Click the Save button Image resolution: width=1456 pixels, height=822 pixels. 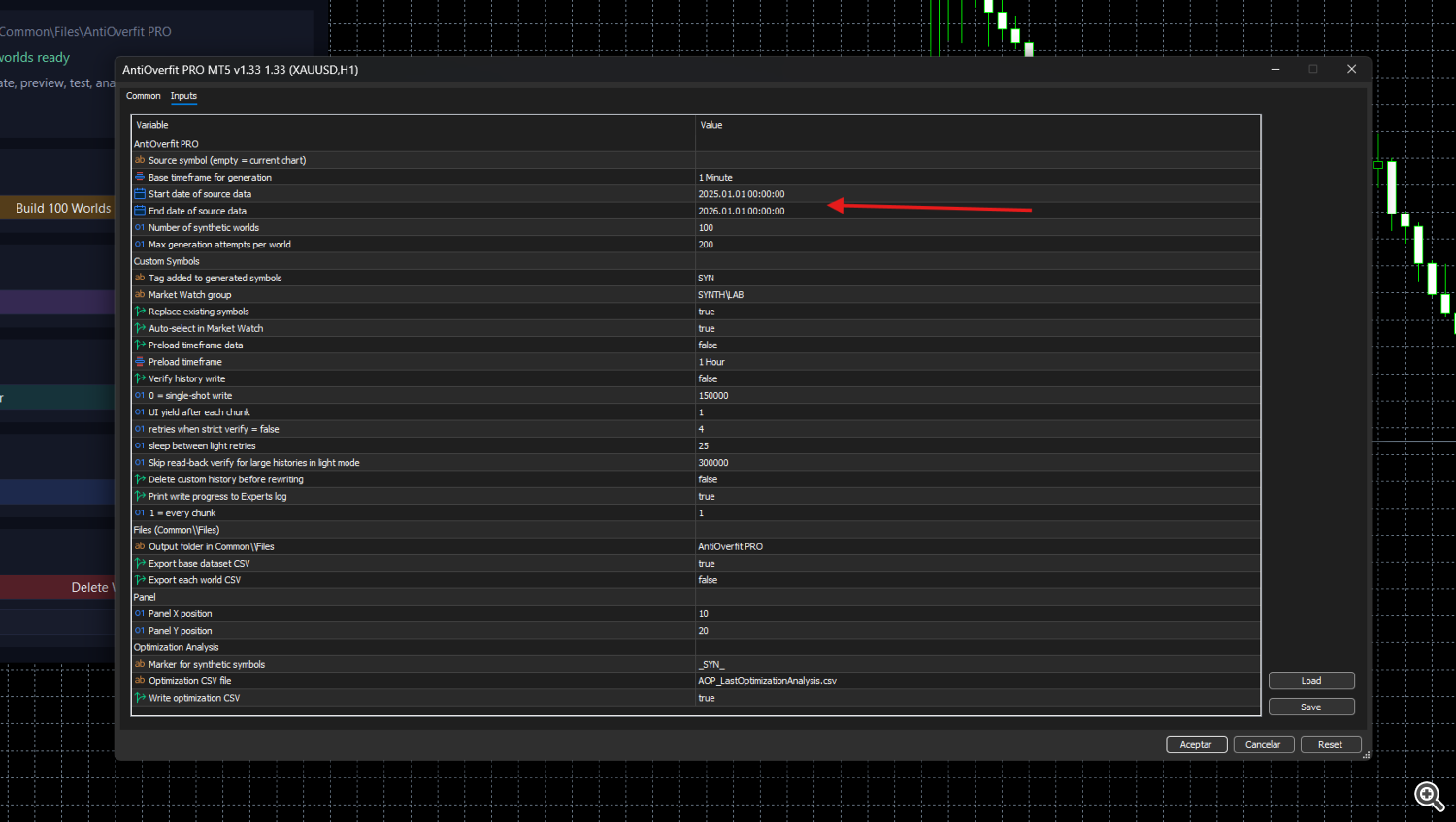click(1311, 707)
